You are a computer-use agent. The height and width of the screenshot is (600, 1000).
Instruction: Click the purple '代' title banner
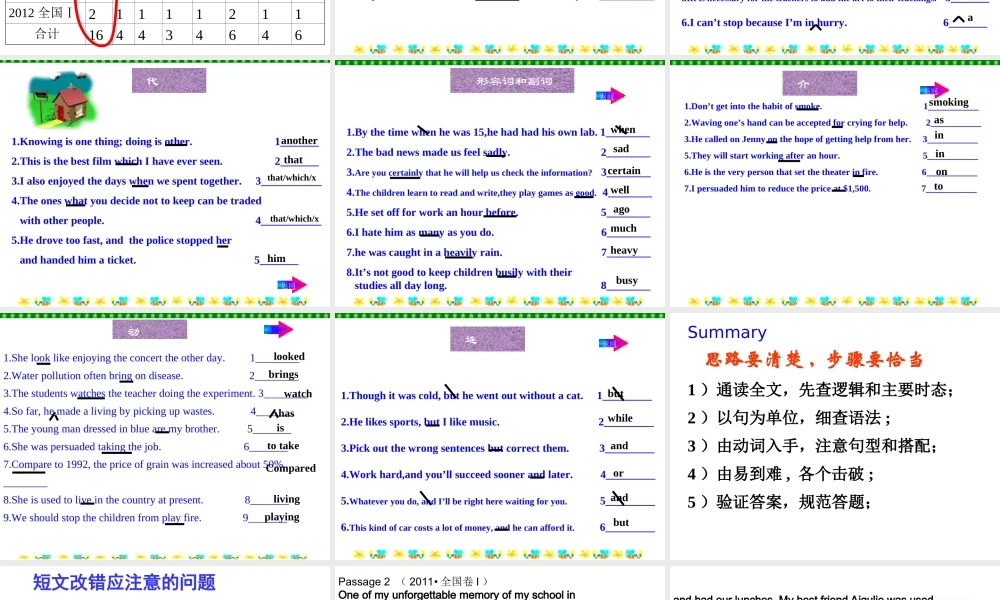point(168,81)
